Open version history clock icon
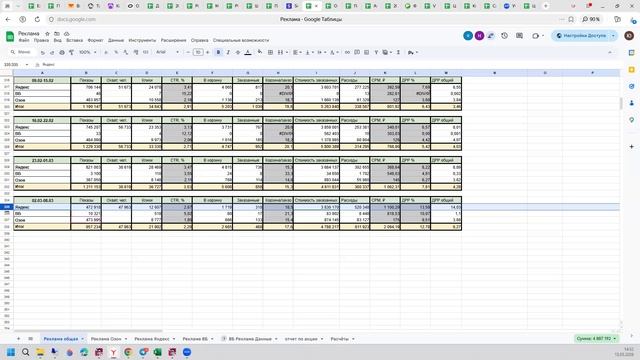Screen dimensions: 640x360 [x=504, y=36]
